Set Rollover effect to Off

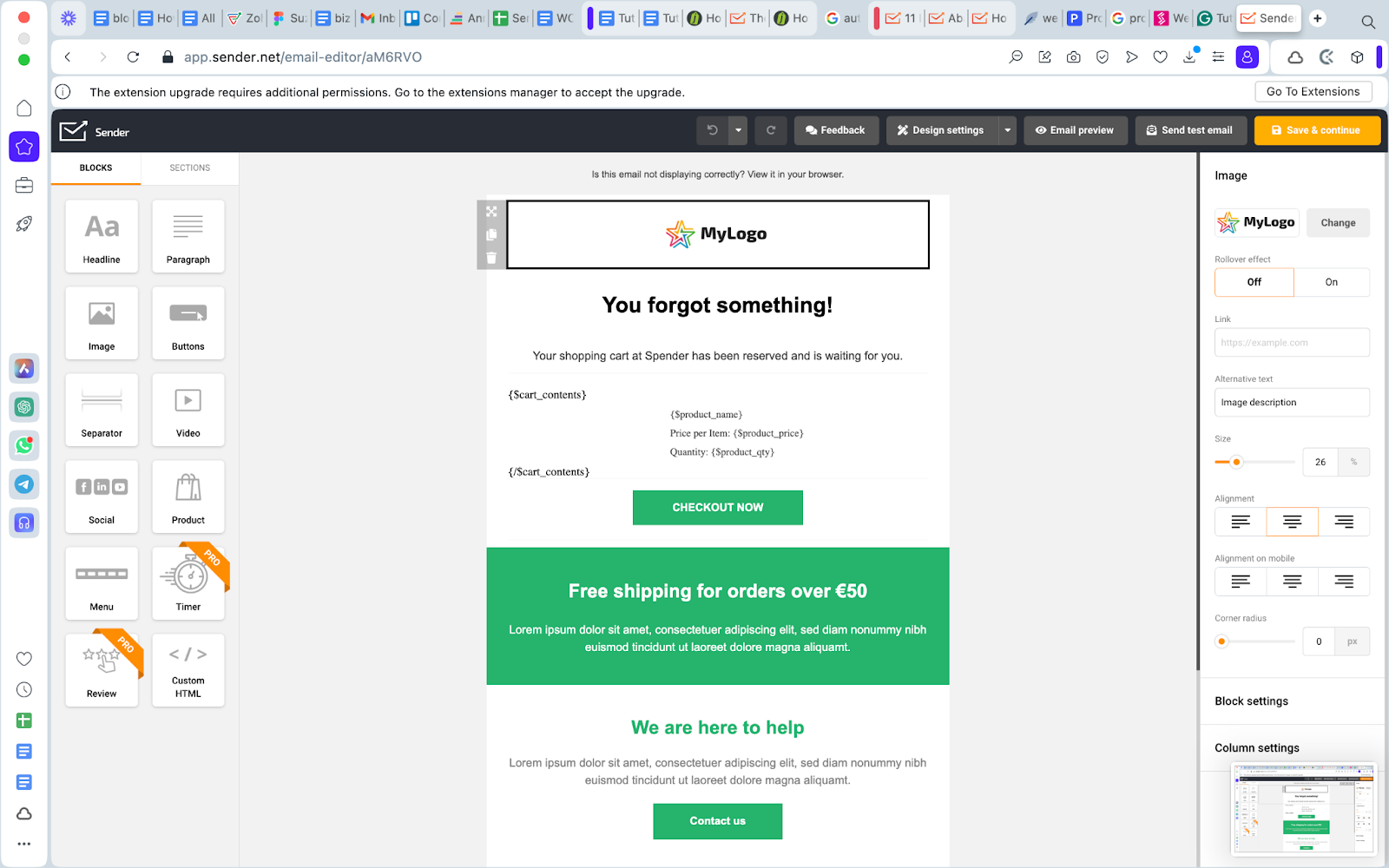pos(1254,282)
